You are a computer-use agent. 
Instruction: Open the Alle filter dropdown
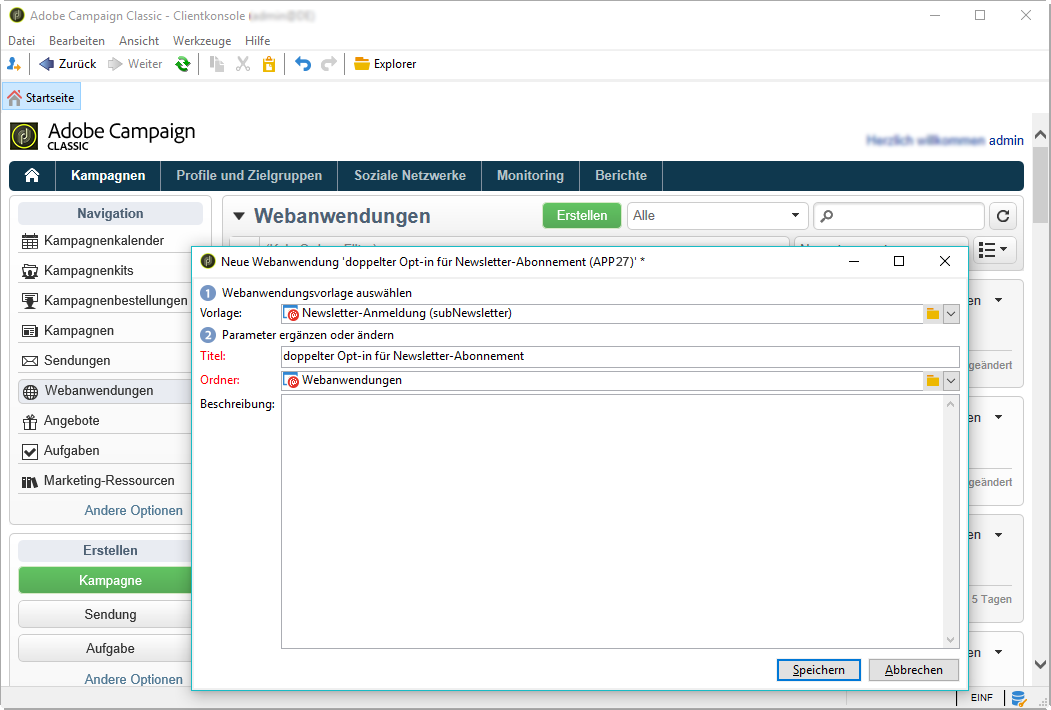(717, 216)
